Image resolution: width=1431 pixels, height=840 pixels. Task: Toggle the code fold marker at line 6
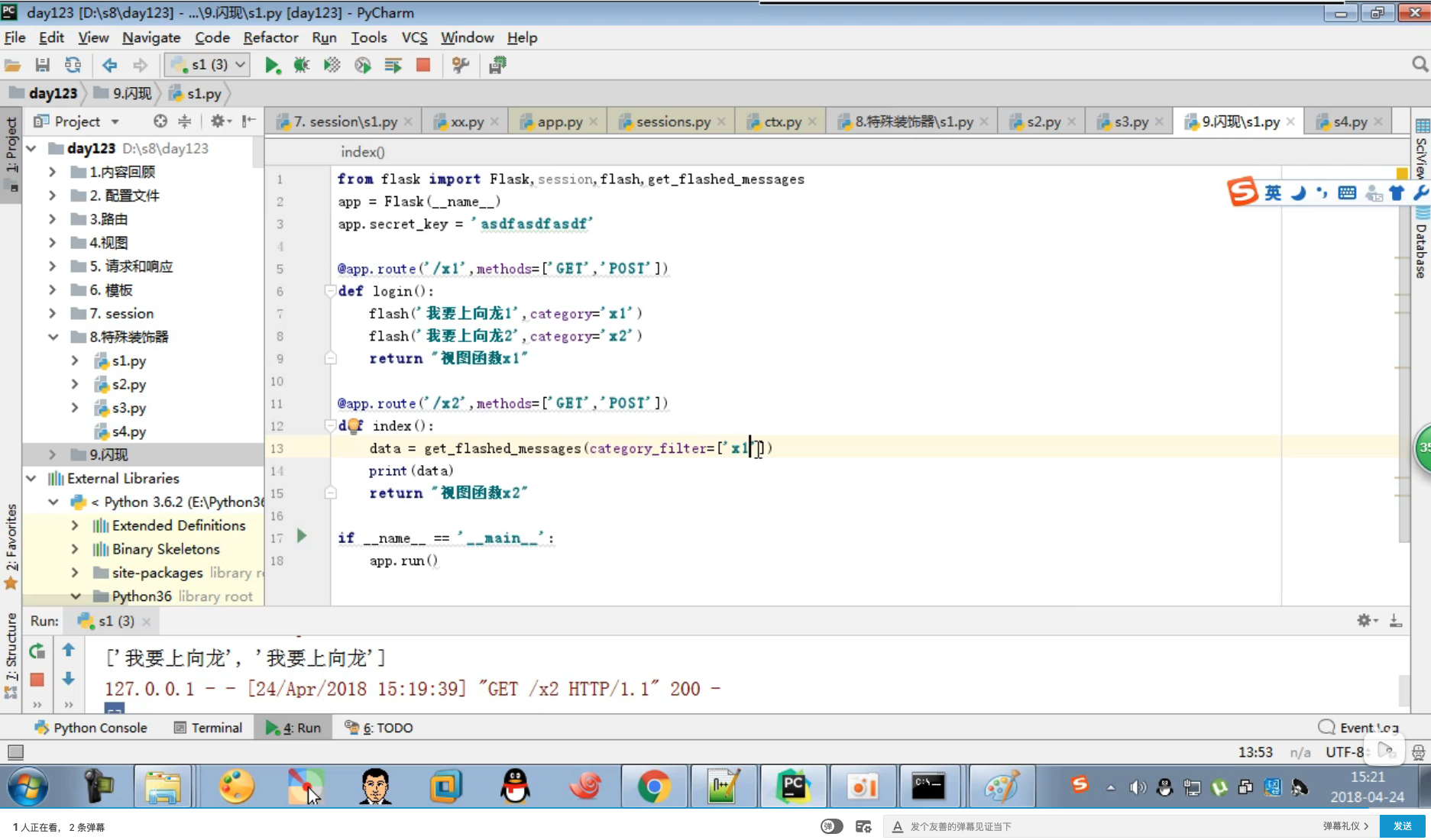click(330, 290)
